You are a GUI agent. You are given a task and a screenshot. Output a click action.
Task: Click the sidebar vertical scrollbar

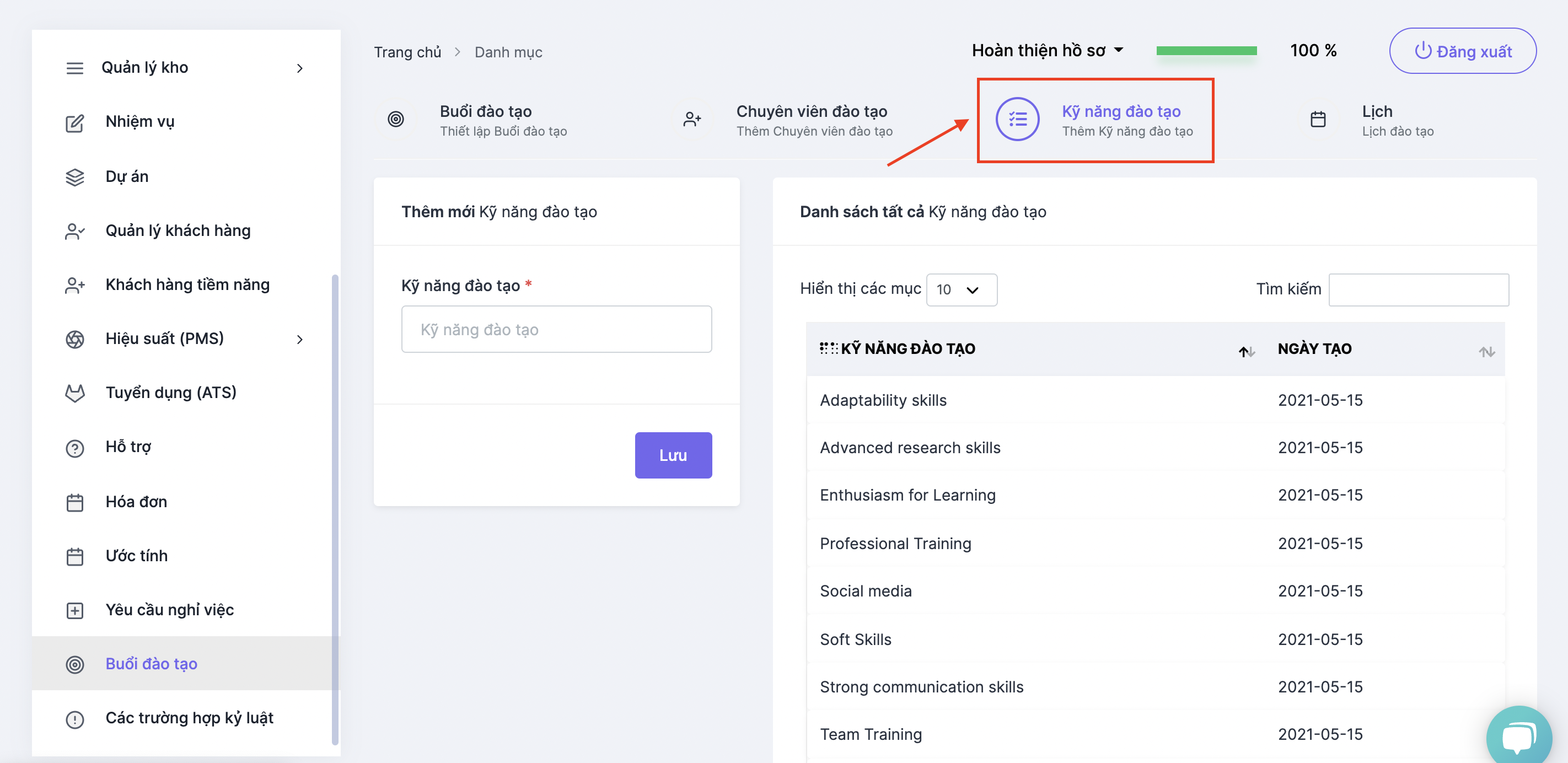(335, 509)
